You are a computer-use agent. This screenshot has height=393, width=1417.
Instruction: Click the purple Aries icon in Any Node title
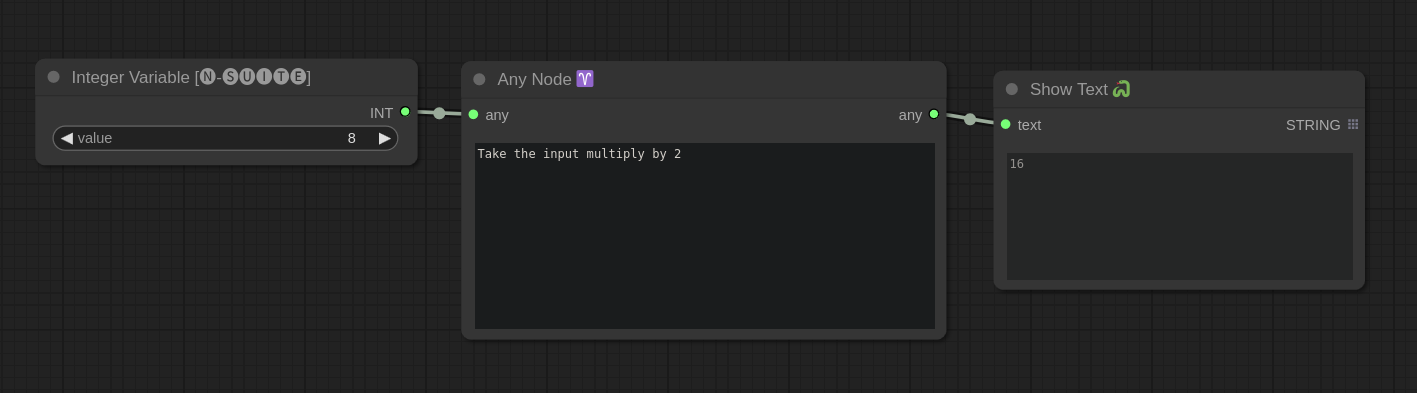point(585,79)
